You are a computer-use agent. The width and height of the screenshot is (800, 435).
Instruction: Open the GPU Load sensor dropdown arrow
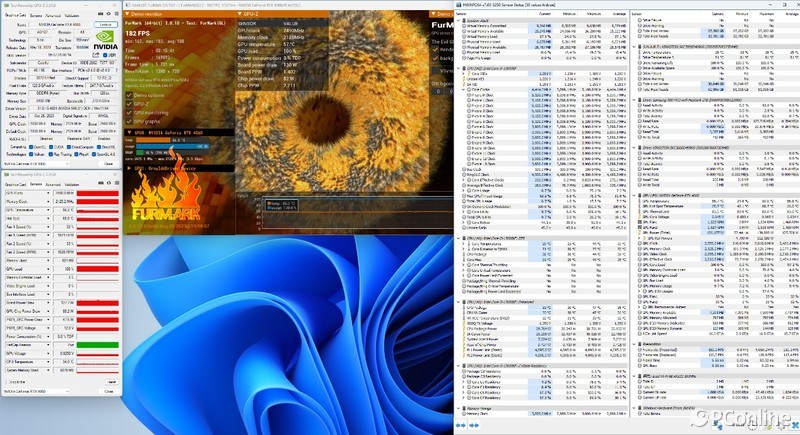(48, 269)
